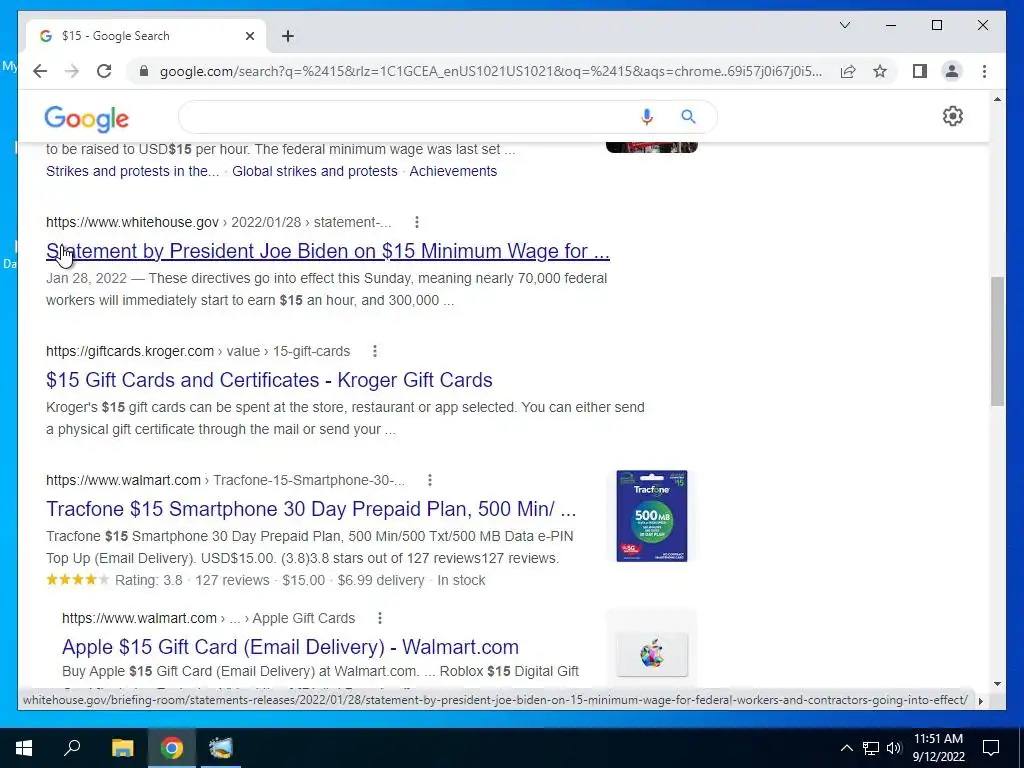Bookmark this page with the star

[880, 71]
